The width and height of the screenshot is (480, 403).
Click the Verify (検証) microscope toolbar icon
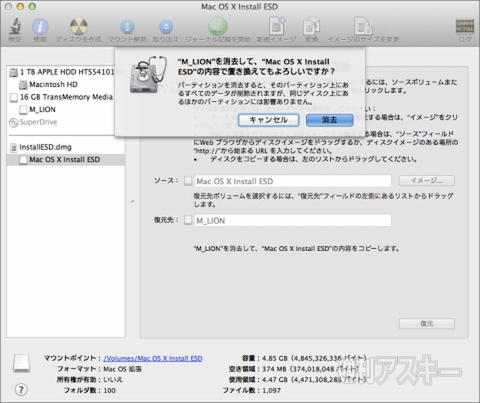(15, 27)
